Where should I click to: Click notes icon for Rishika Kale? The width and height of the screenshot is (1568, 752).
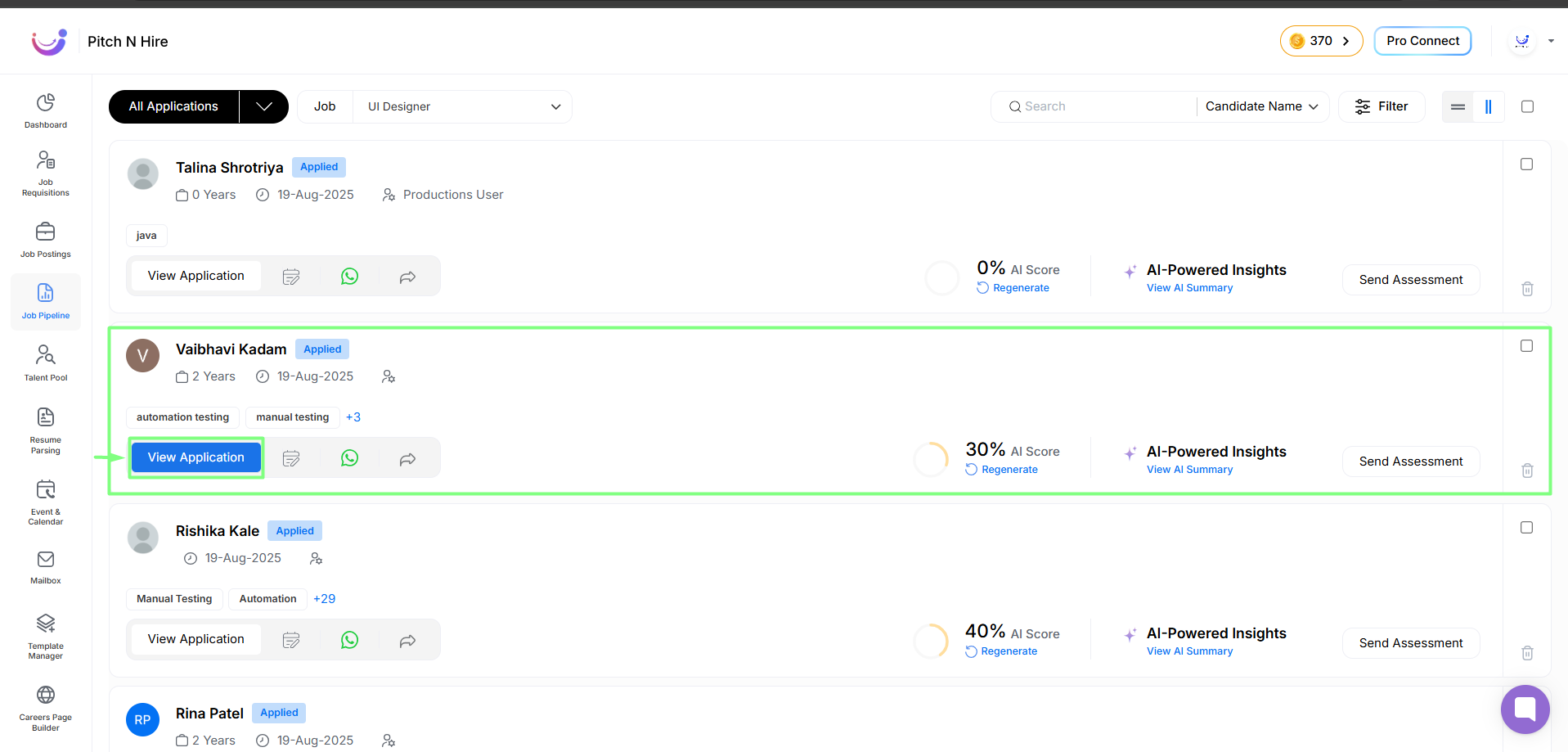click(291, 640)
